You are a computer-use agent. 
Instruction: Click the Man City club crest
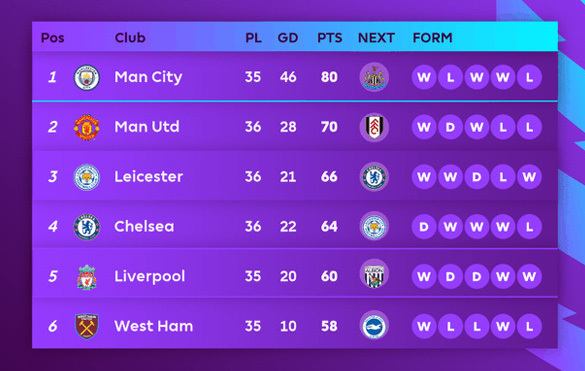point(87,77)
